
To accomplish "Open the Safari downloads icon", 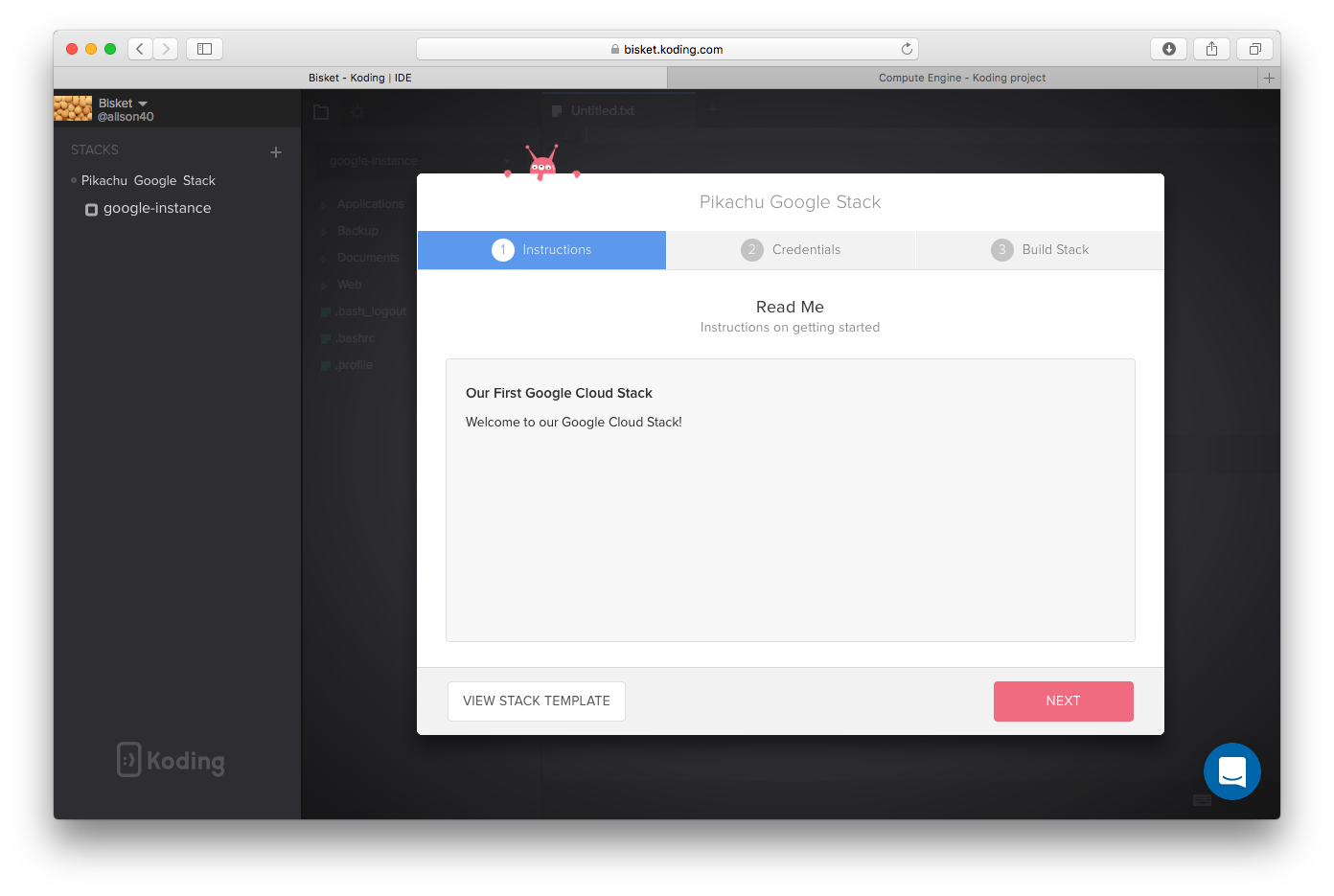I will coord(1168,49).
